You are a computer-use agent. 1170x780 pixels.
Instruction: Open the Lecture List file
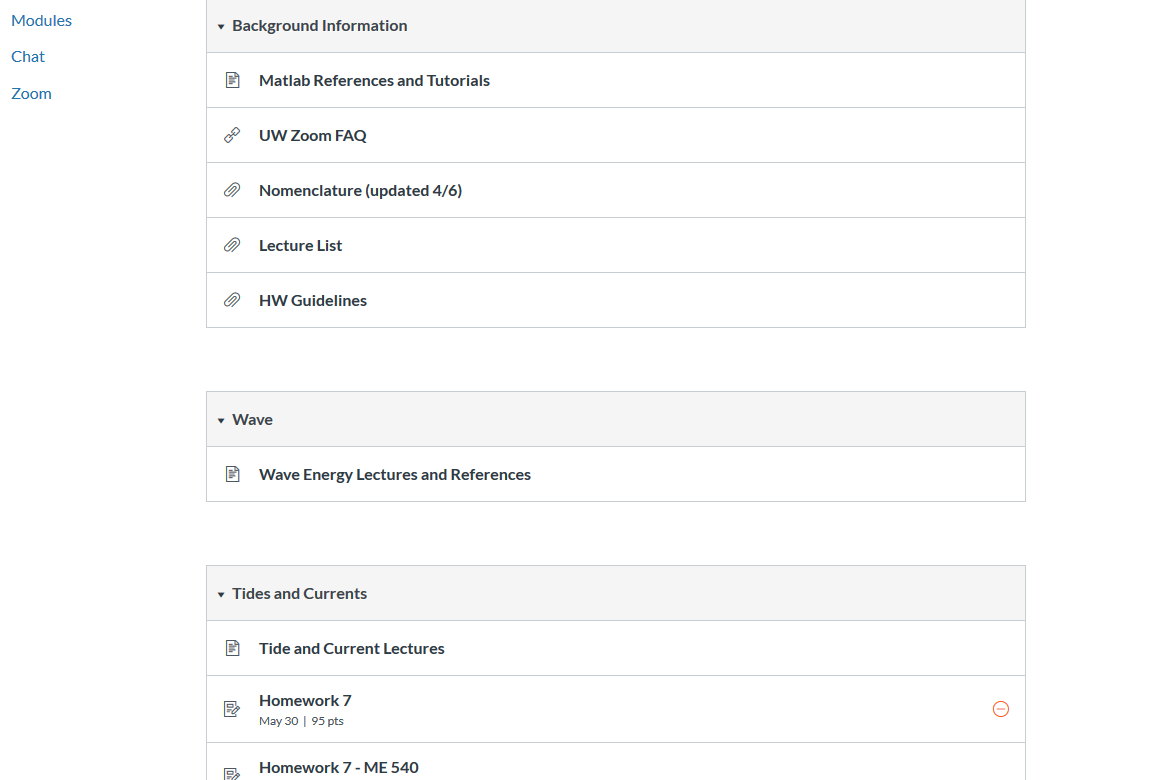300,246
